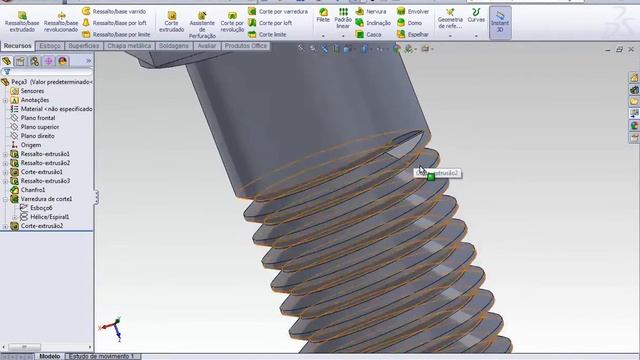Choose Ressalto/base por limite
Image resolution: width=640 pixels, height=360 pixels.
(x=116, y=34)
